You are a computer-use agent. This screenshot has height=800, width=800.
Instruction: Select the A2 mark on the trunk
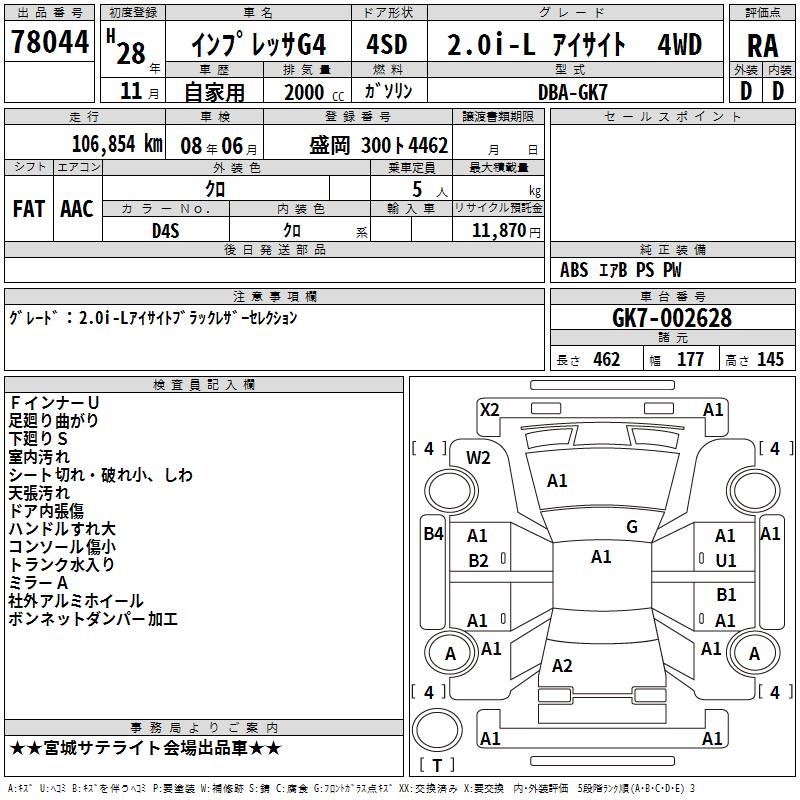[562, 666]
